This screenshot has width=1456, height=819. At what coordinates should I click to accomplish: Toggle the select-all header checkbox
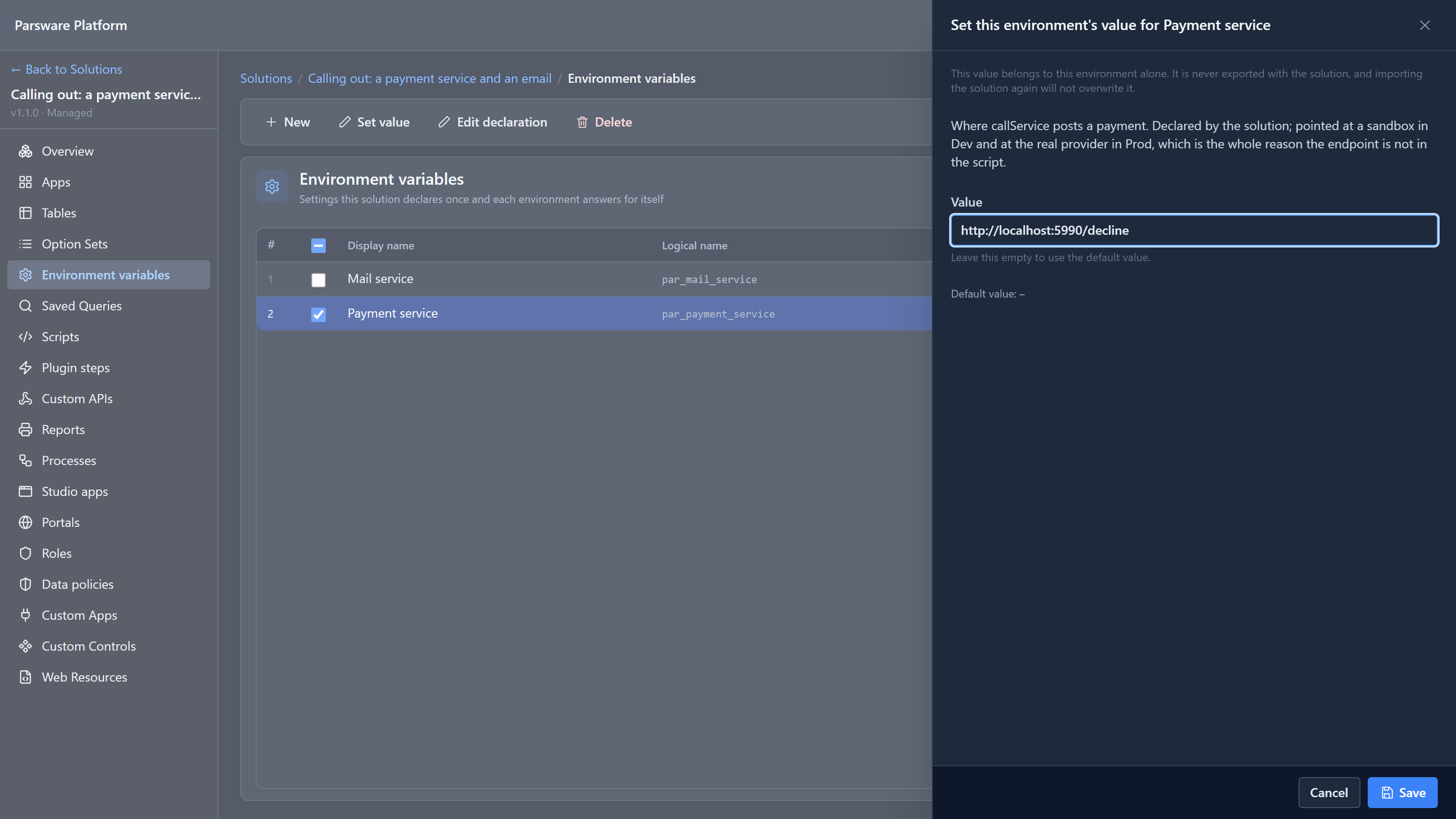tap(318, 245)
